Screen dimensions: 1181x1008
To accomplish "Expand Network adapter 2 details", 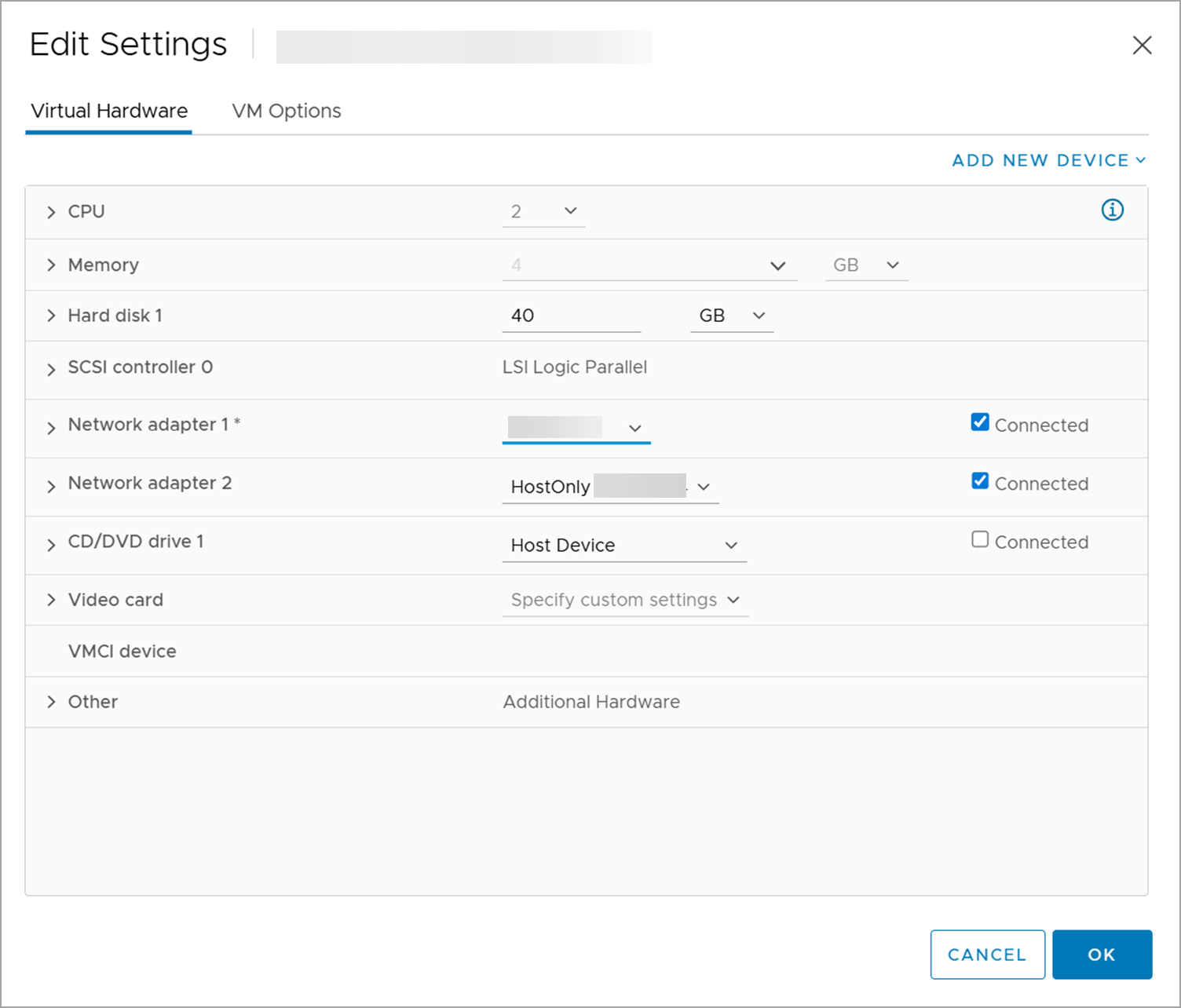I will click(x=51, y=487).
